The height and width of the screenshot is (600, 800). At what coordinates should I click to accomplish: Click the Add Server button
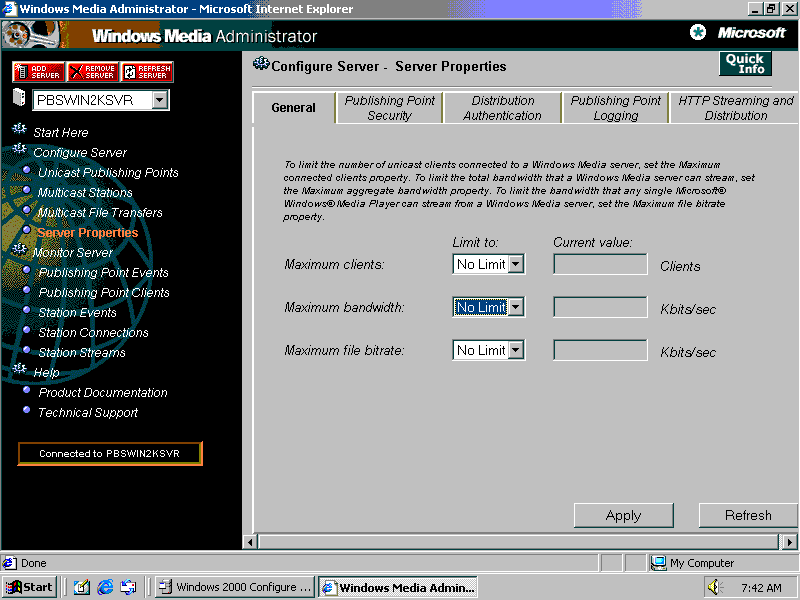click(x=39, y=72)
